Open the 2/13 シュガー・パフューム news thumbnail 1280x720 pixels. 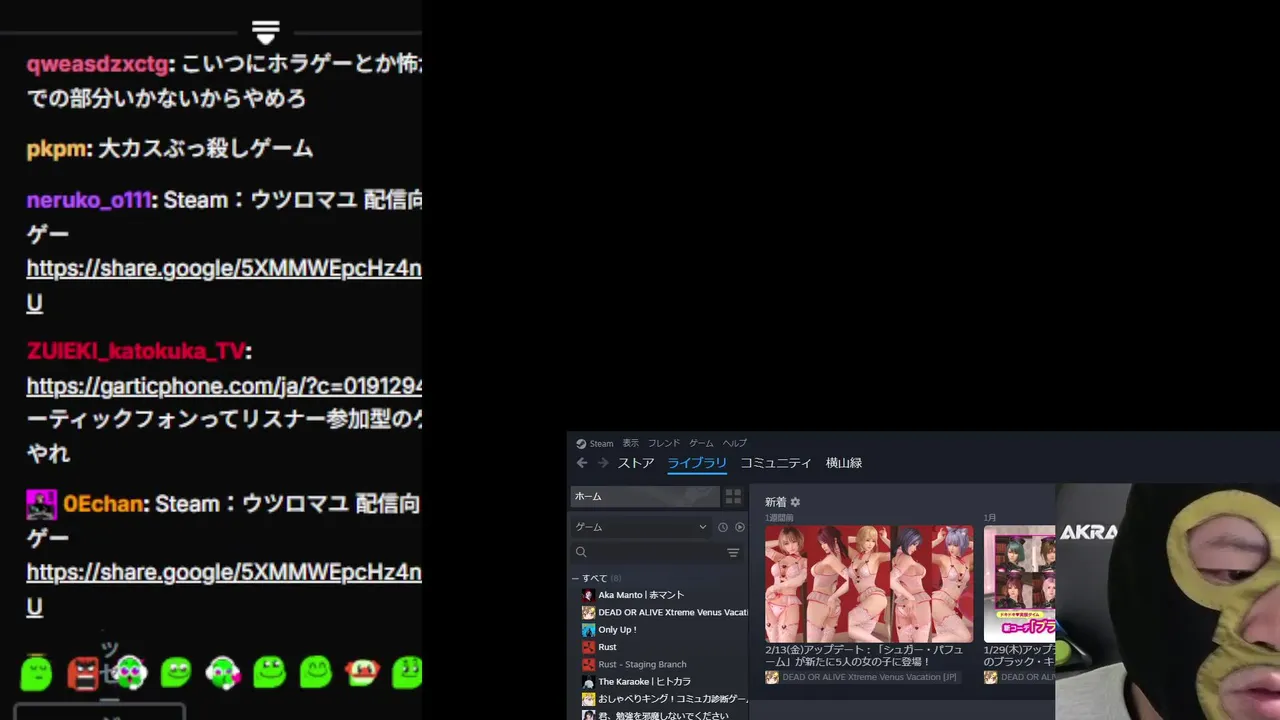tap(869, 584)
